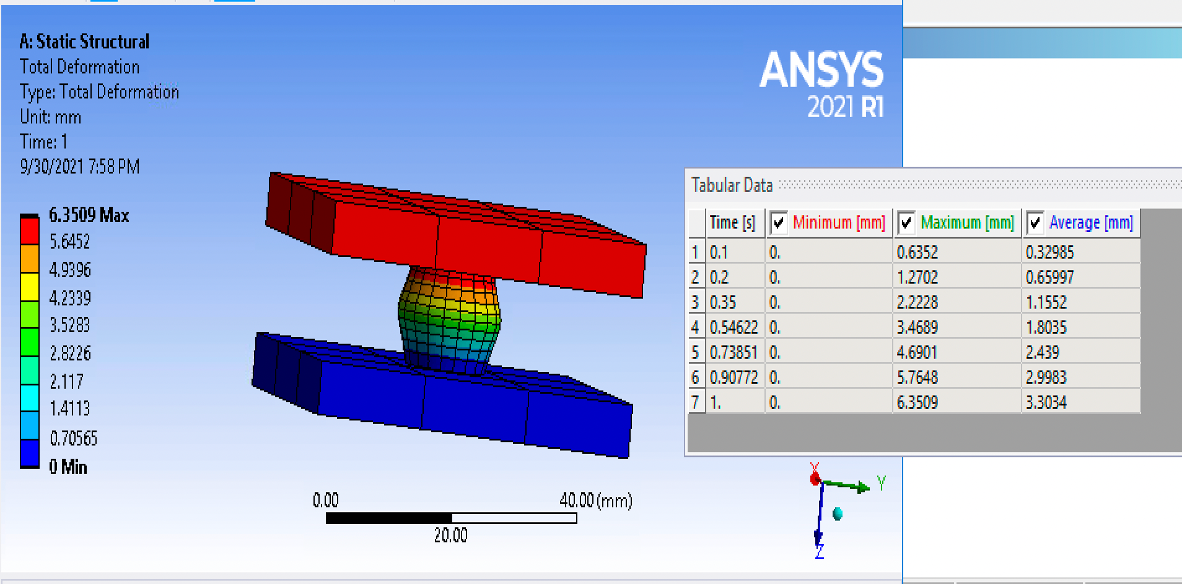1182x584 pixels.
Task: Uncheck the Minimum [mm] checkbox
Action: pyautogui.click(x=779, y=223)
